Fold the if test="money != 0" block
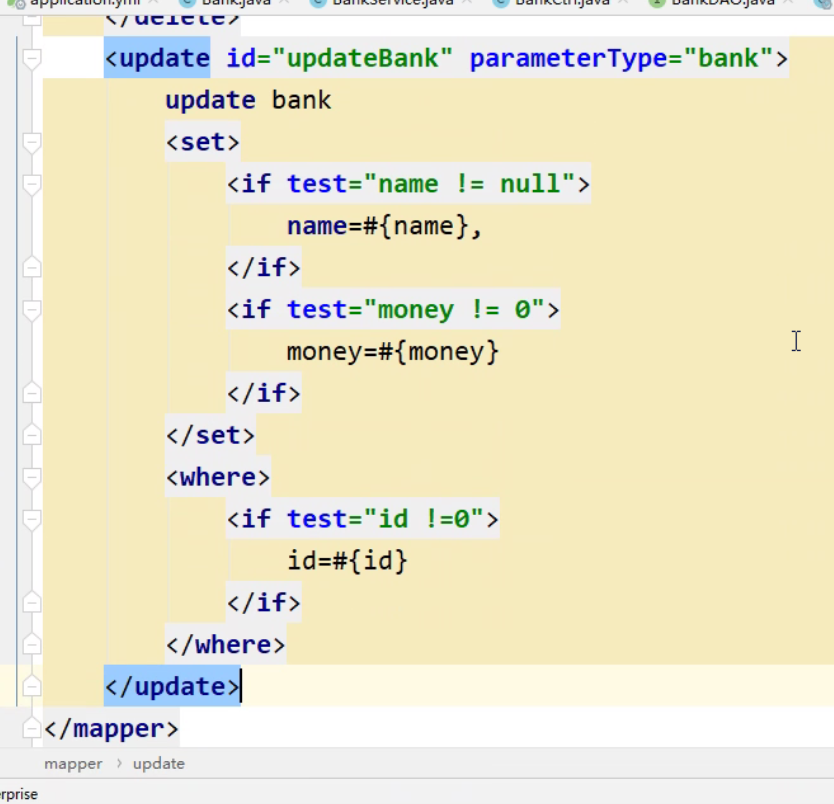Viewport: 834px width, 804px height. [x=32, y=309]
